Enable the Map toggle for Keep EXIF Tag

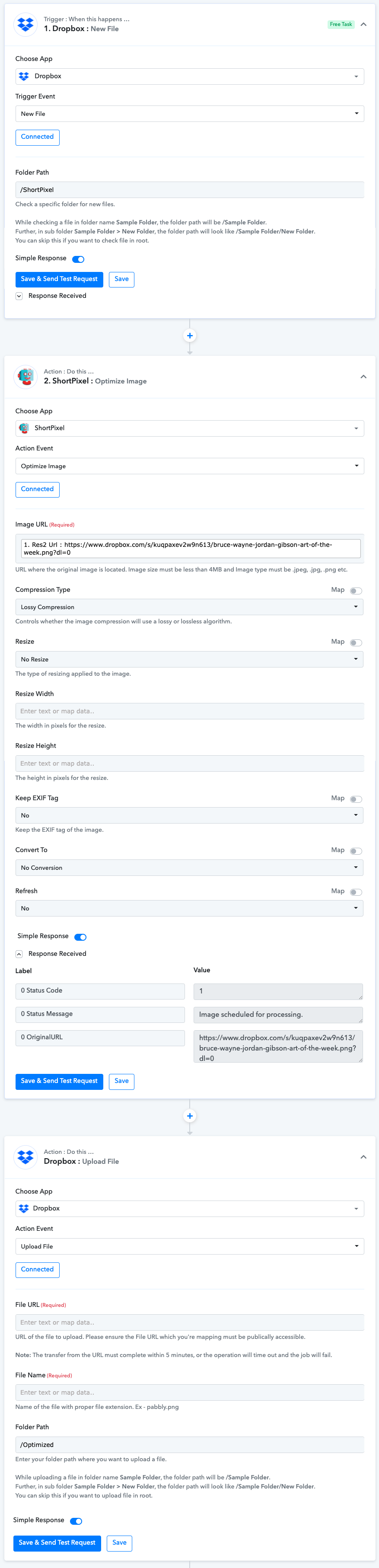tap(357, 799)
